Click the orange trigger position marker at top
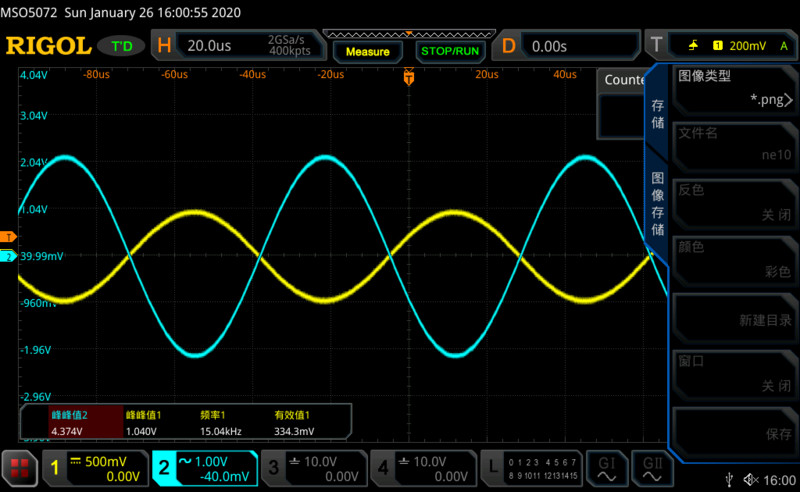Viewport: 800px width, 492px height. 408,76
